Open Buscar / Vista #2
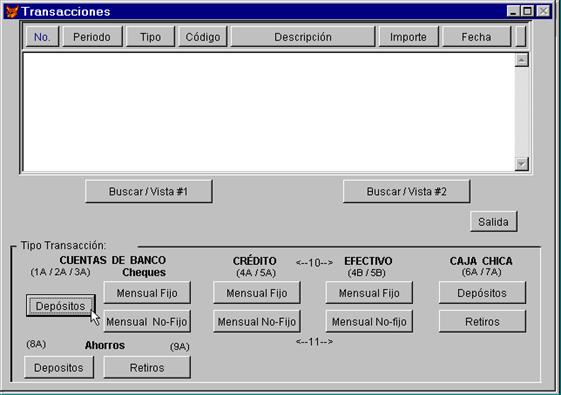561x395 pixels. pos(406,192)
